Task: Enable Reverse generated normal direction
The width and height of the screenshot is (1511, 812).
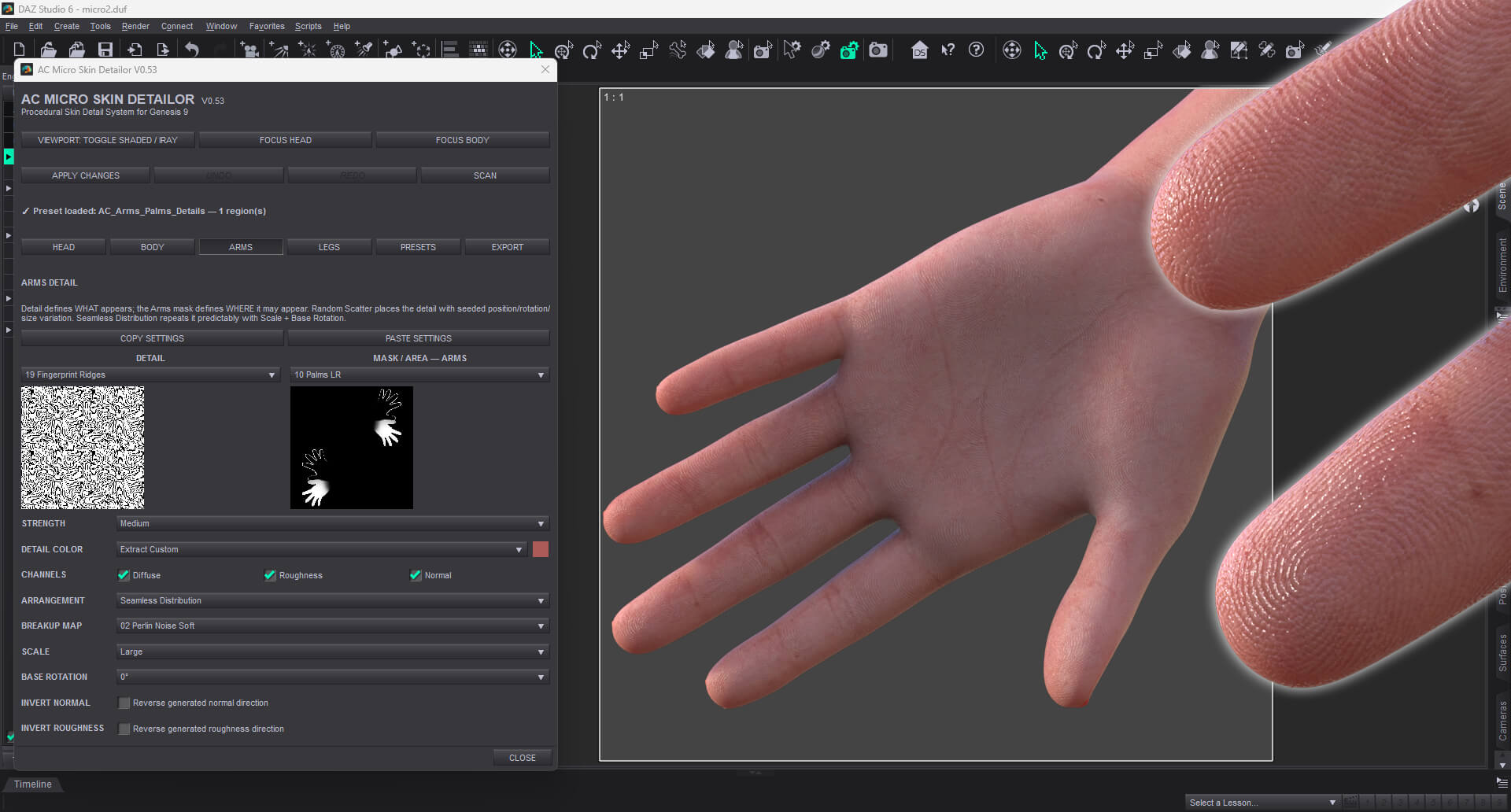Action: 124,703
